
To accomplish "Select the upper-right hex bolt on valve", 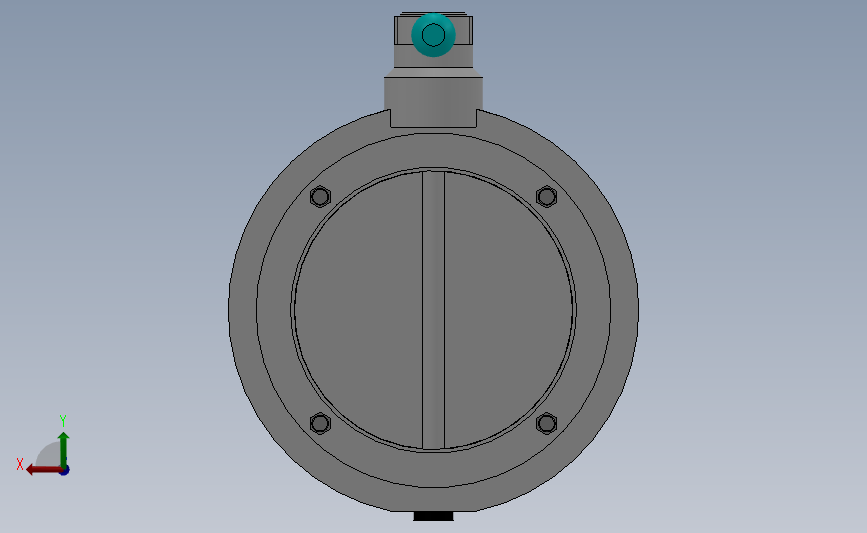I will [546, 196].
